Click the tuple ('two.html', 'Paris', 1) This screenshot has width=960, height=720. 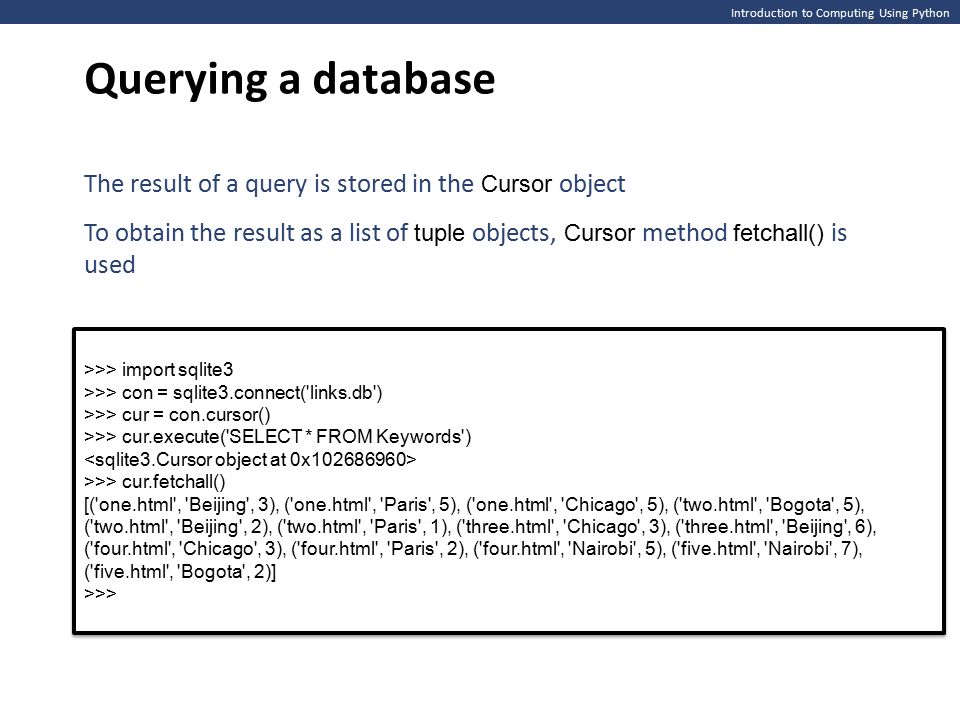(362, 527)
